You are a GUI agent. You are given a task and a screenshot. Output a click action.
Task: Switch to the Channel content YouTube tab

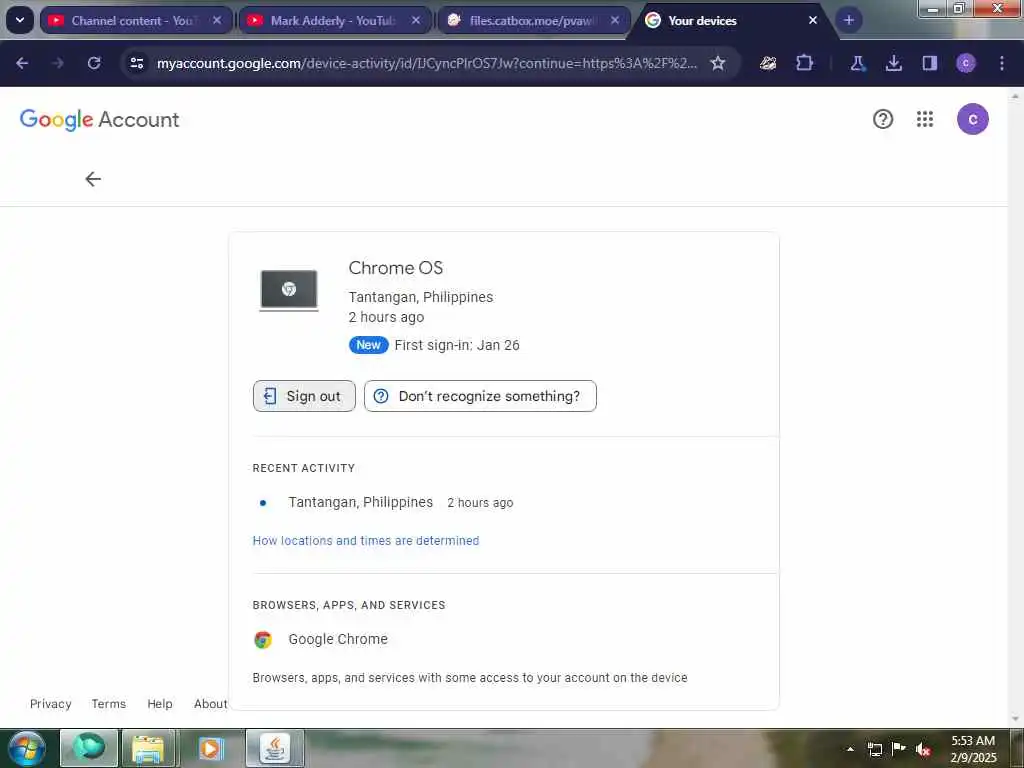point(136,20)
